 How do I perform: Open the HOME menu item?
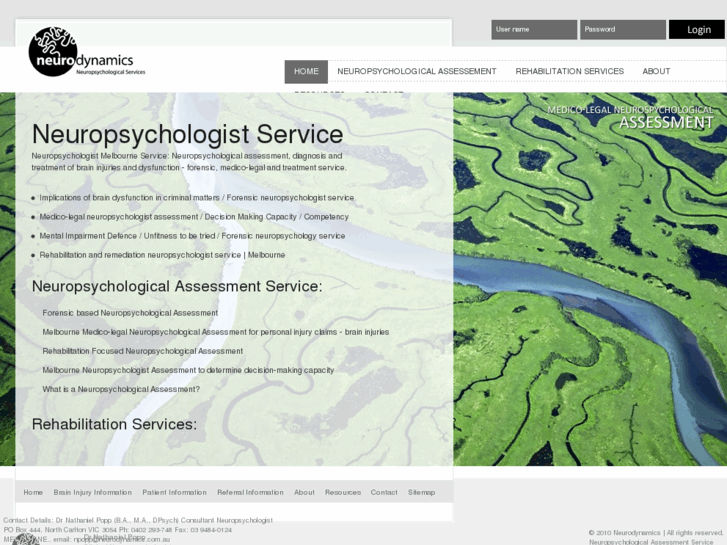coord(306,71)
